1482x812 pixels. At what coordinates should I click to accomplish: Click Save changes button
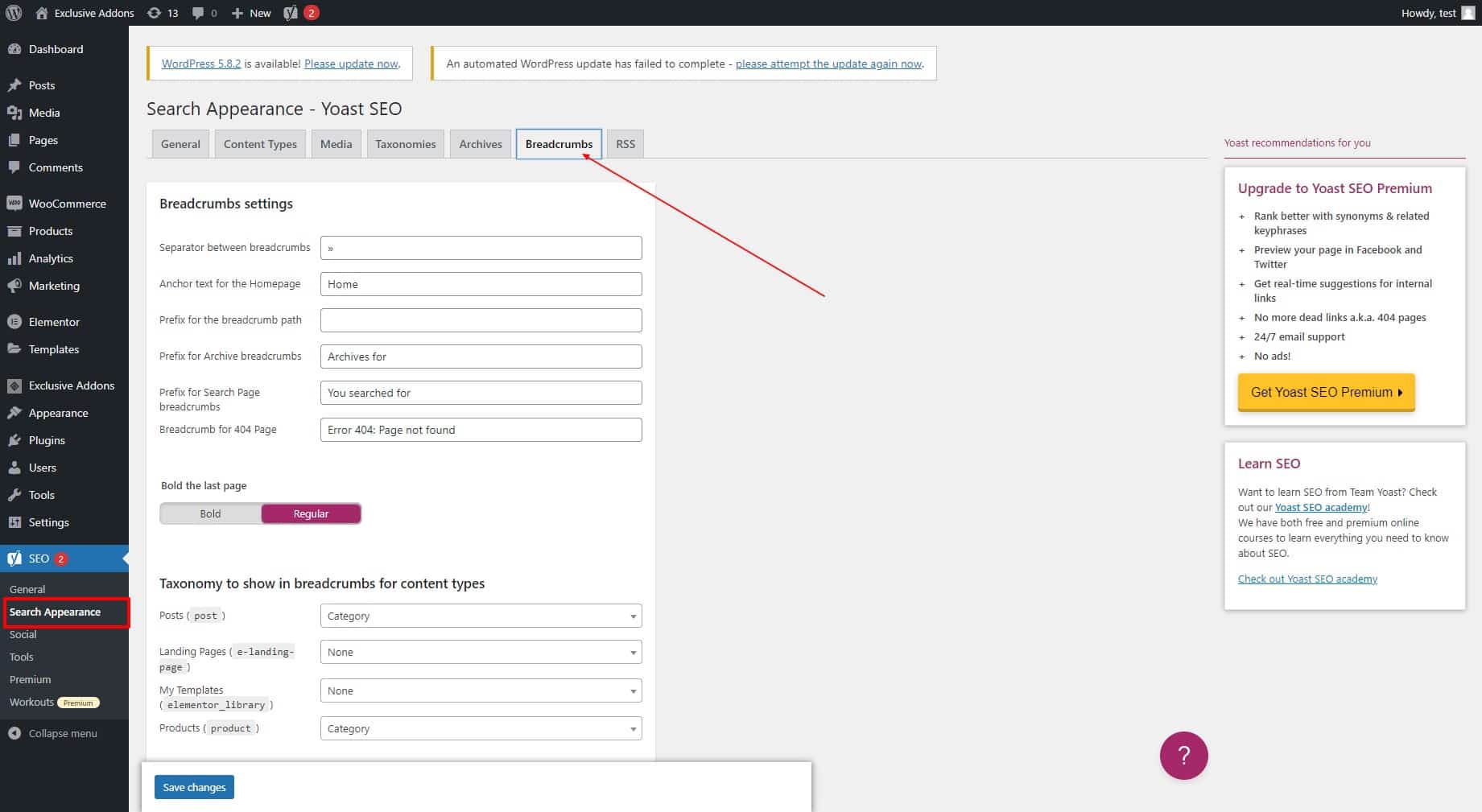194,787
